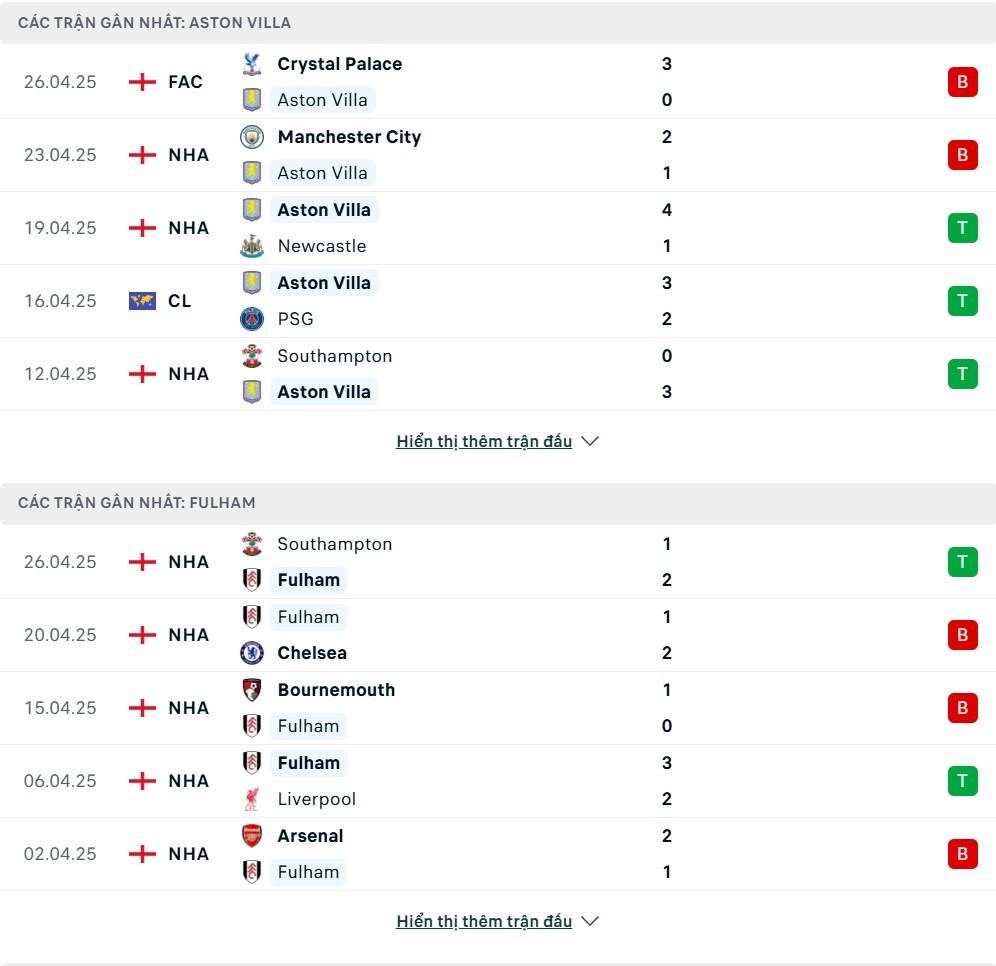The height and width of the screenshot is (966, 996).
Task: Click the PSG club crest
Action: pos(252,319)
